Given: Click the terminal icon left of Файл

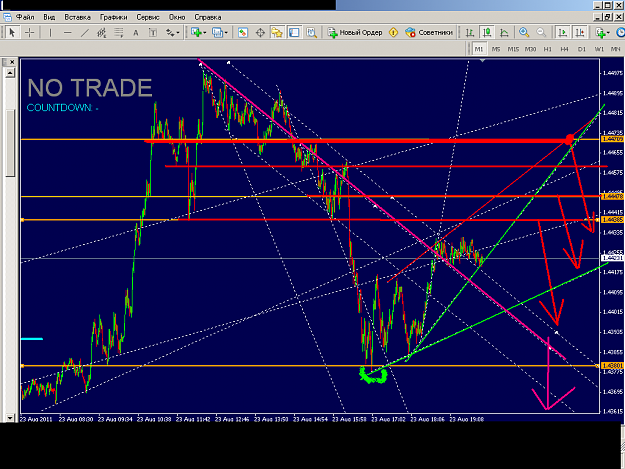Looking at the screenshot, I should click(7, 17).
